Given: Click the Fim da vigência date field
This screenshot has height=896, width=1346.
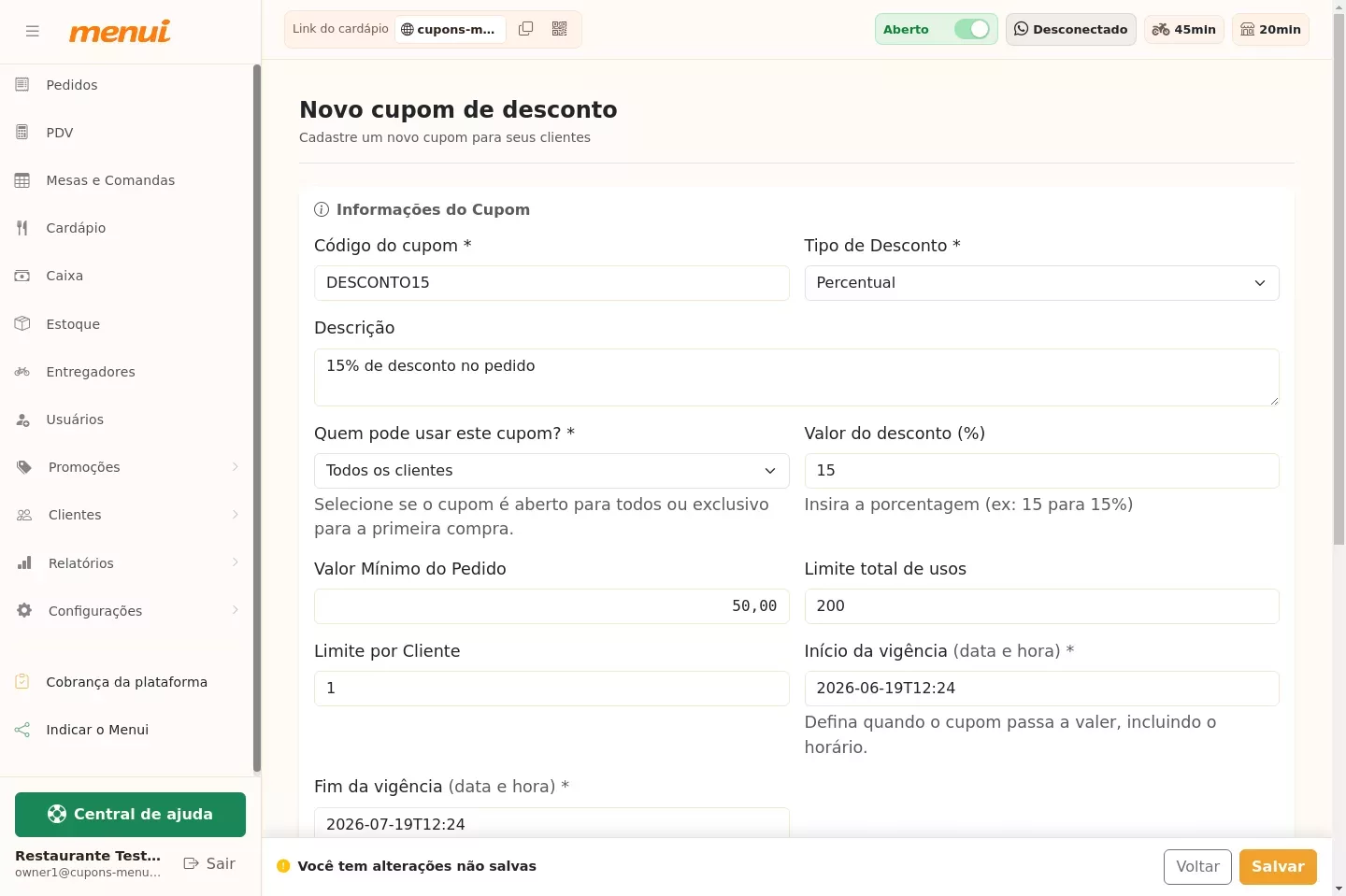Looking at the screenshot, I should click(x=551, y=823).
